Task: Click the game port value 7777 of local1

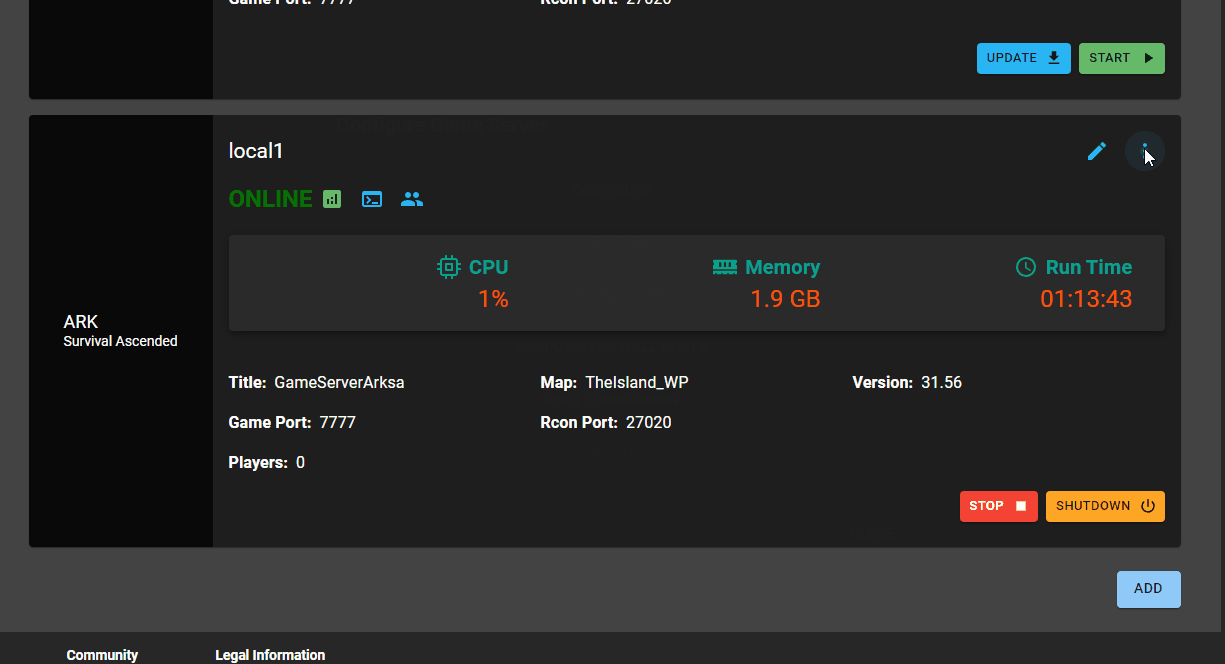Action: tap(338, 422)
